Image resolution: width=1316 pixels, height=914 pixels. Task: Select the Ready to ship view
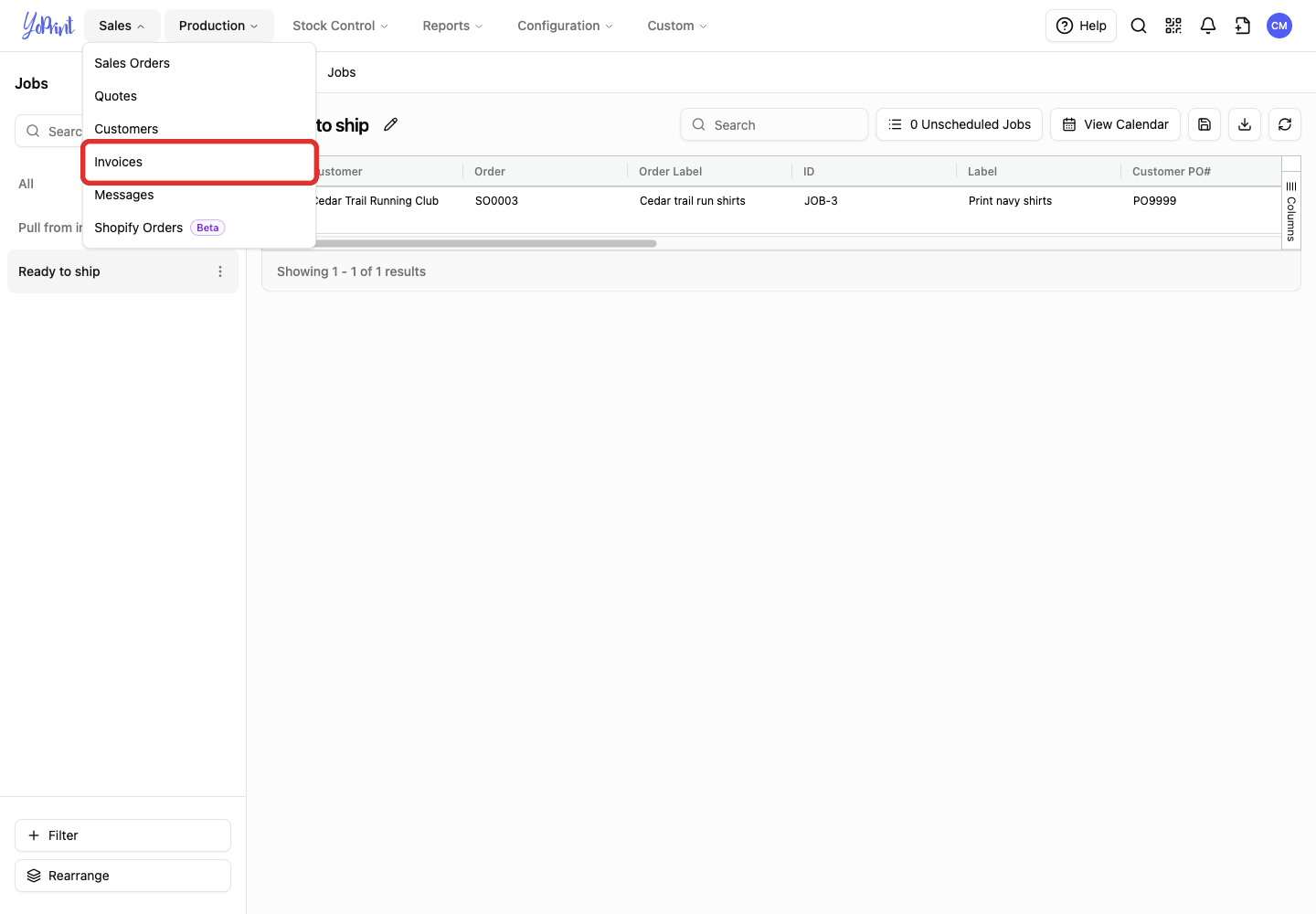tap(122, 271)
